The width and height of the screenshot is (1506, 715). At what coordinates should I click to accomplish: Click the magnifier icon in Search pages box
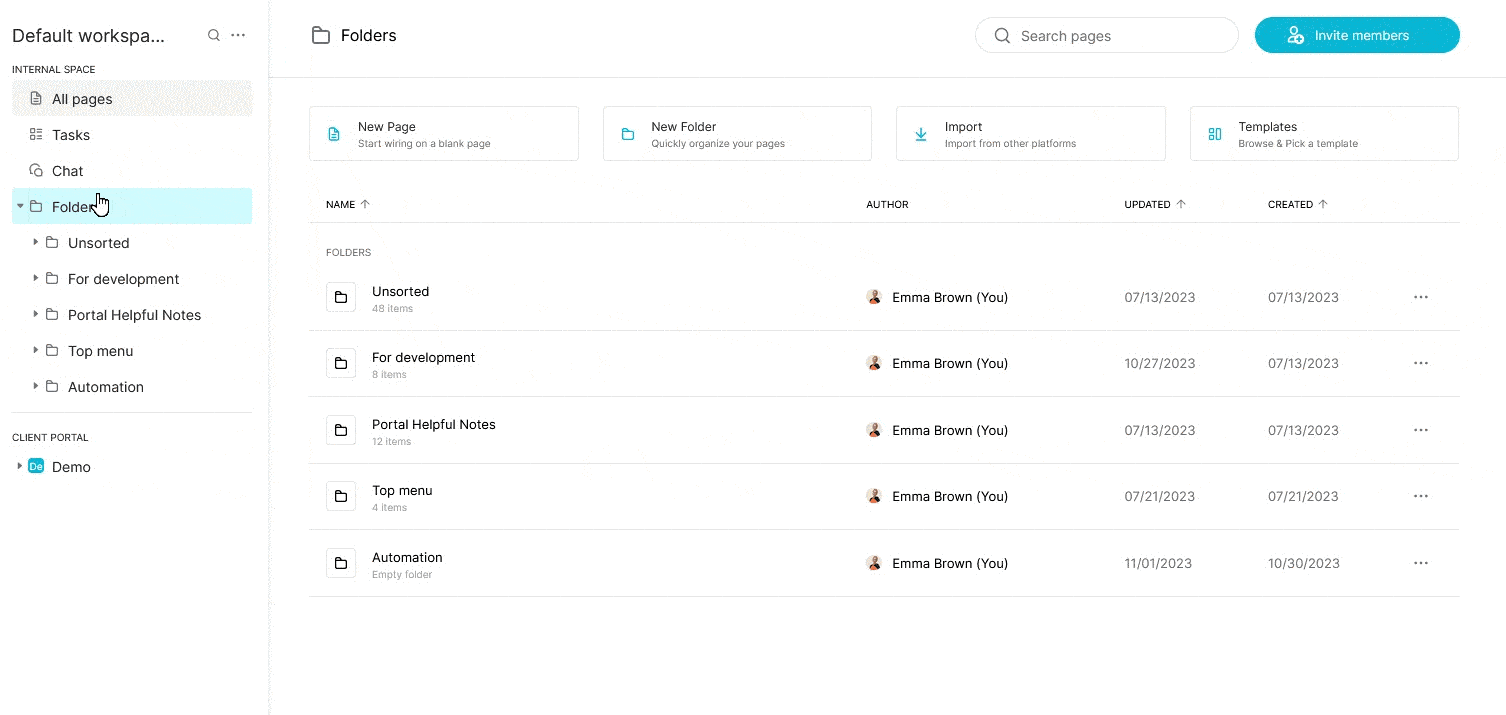pos(1002,36)
